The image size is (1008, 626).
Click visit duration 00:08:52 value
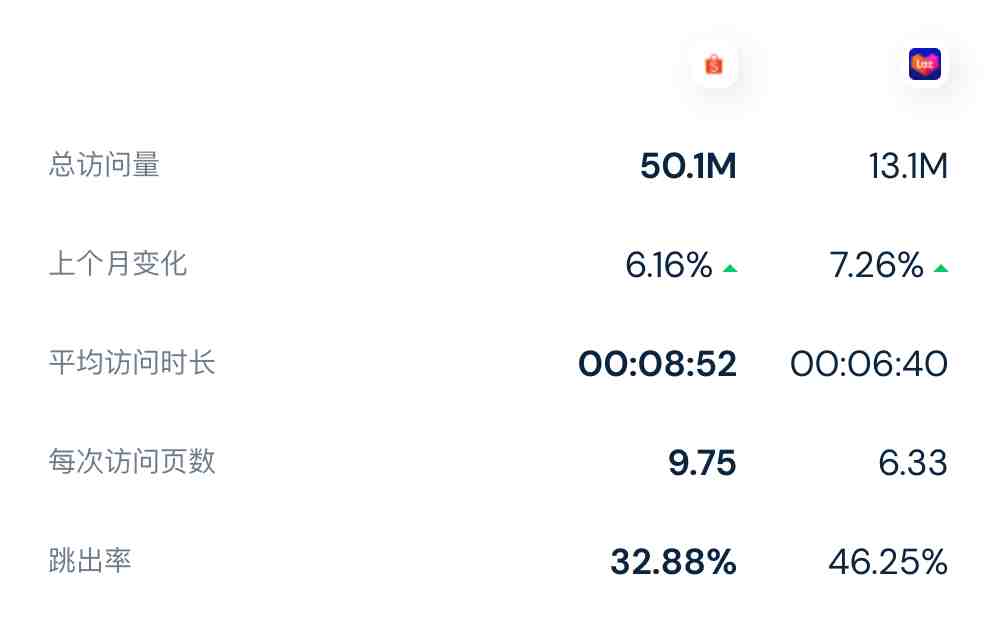coord(657,364)
